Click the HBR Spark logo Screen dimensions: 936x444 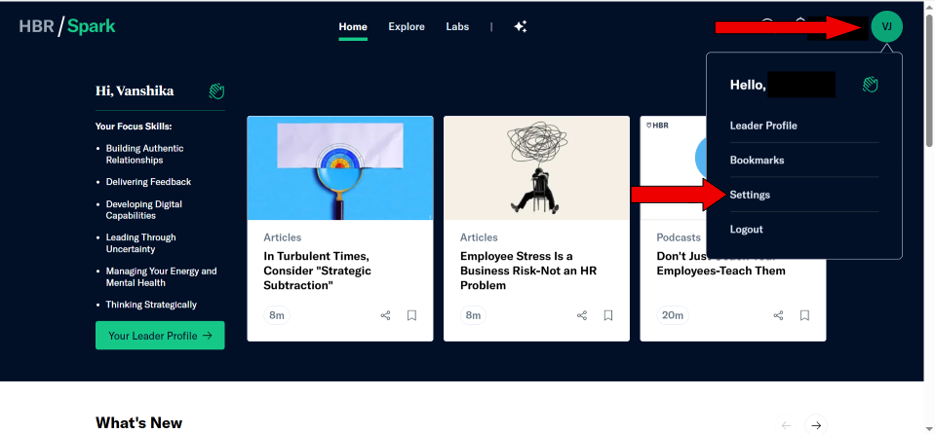tap(67, 26)
